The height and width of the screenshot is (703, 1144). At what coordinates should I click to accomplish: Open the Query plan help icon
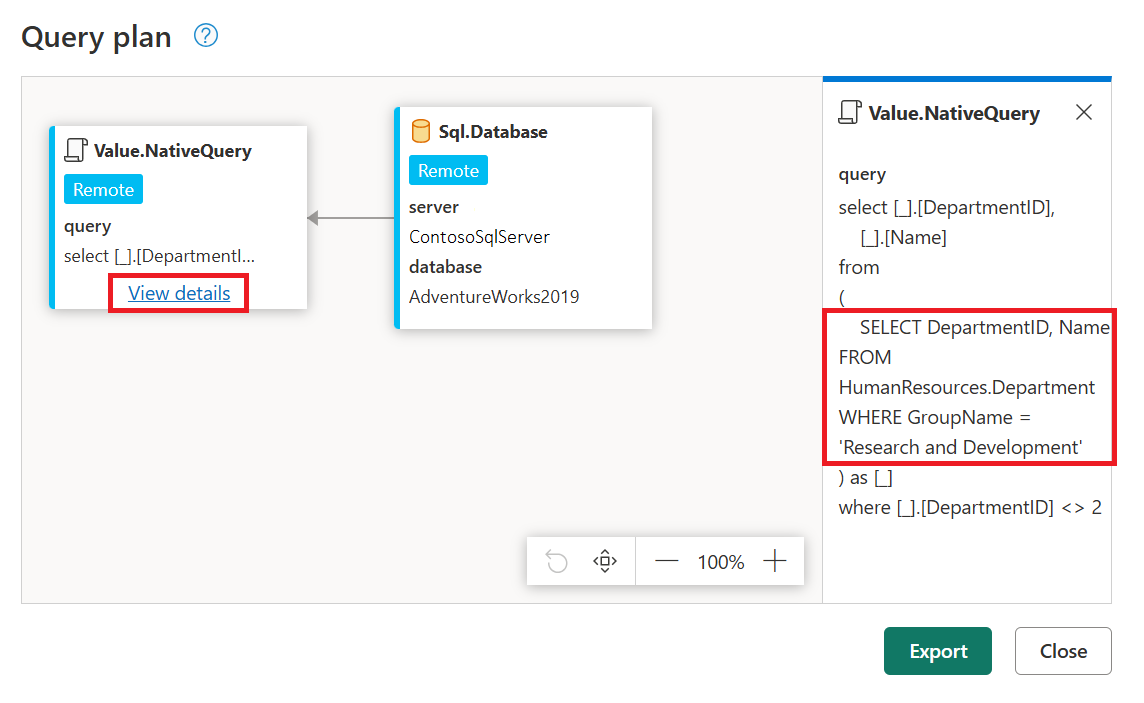(205, 34)
